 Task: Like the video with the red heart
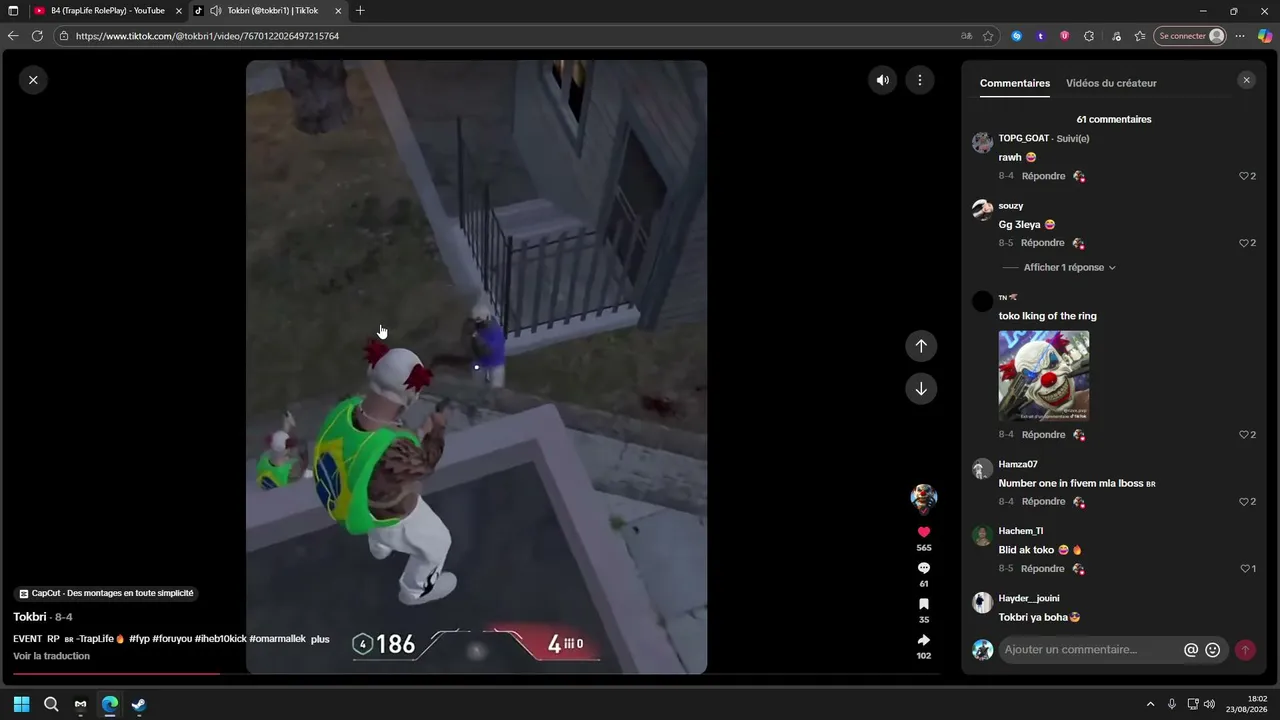[924, 532]
